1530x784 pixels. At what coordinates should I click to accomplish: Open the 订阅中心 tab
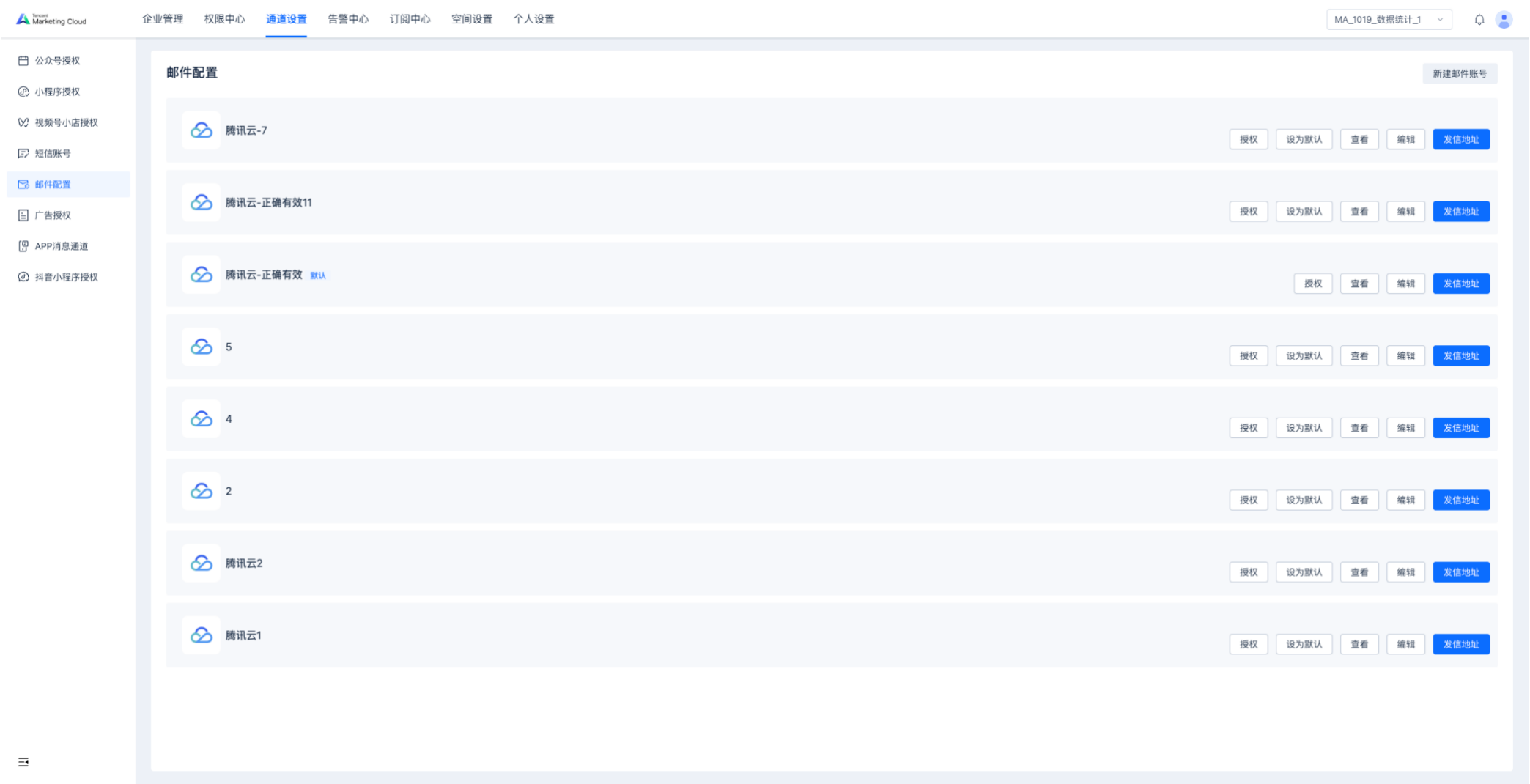click(x=410, y=19)
